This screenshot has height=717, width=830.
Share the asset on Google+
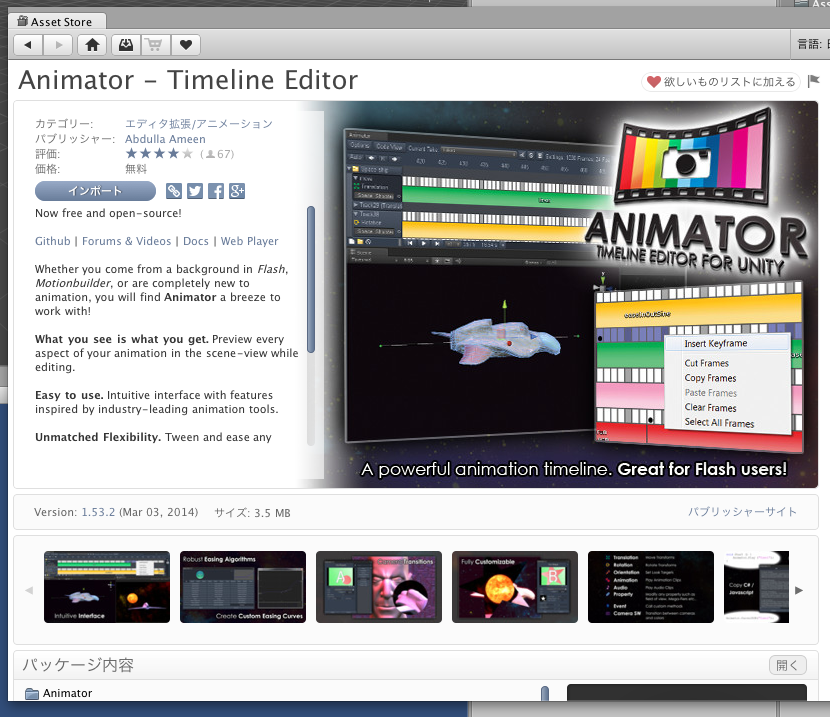click(236, 191)
